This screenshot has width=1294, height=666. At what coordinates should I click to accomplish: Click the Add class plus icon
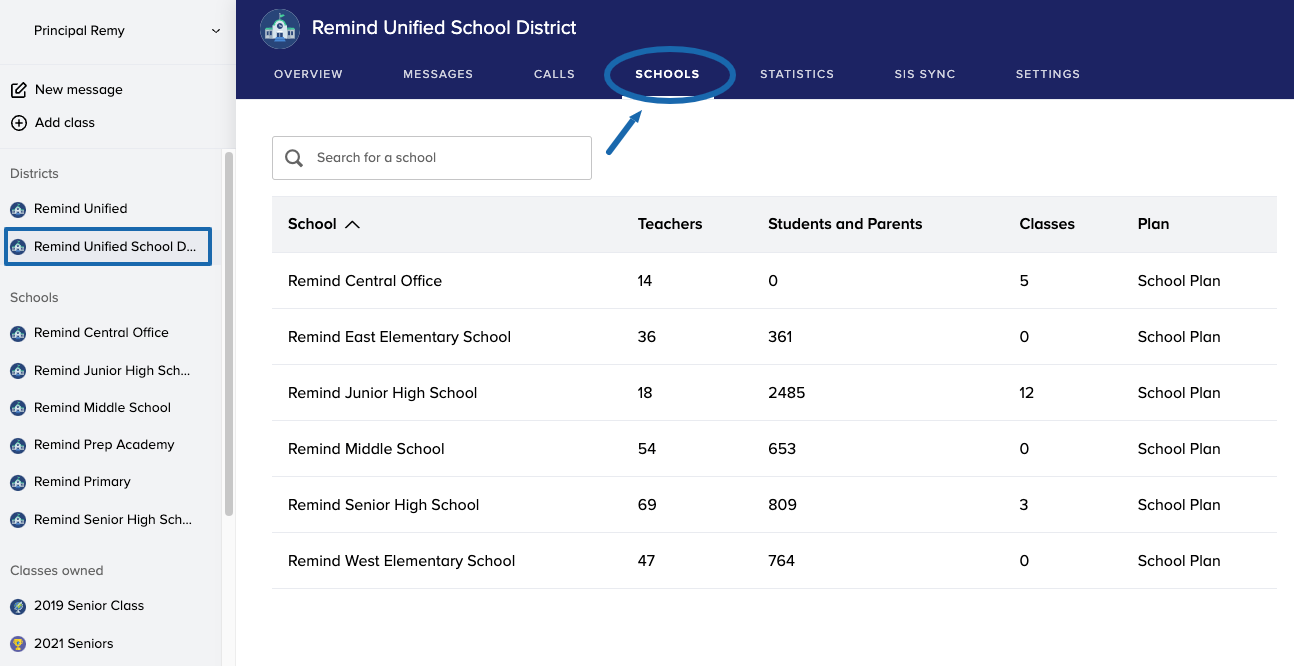[18, 123]
